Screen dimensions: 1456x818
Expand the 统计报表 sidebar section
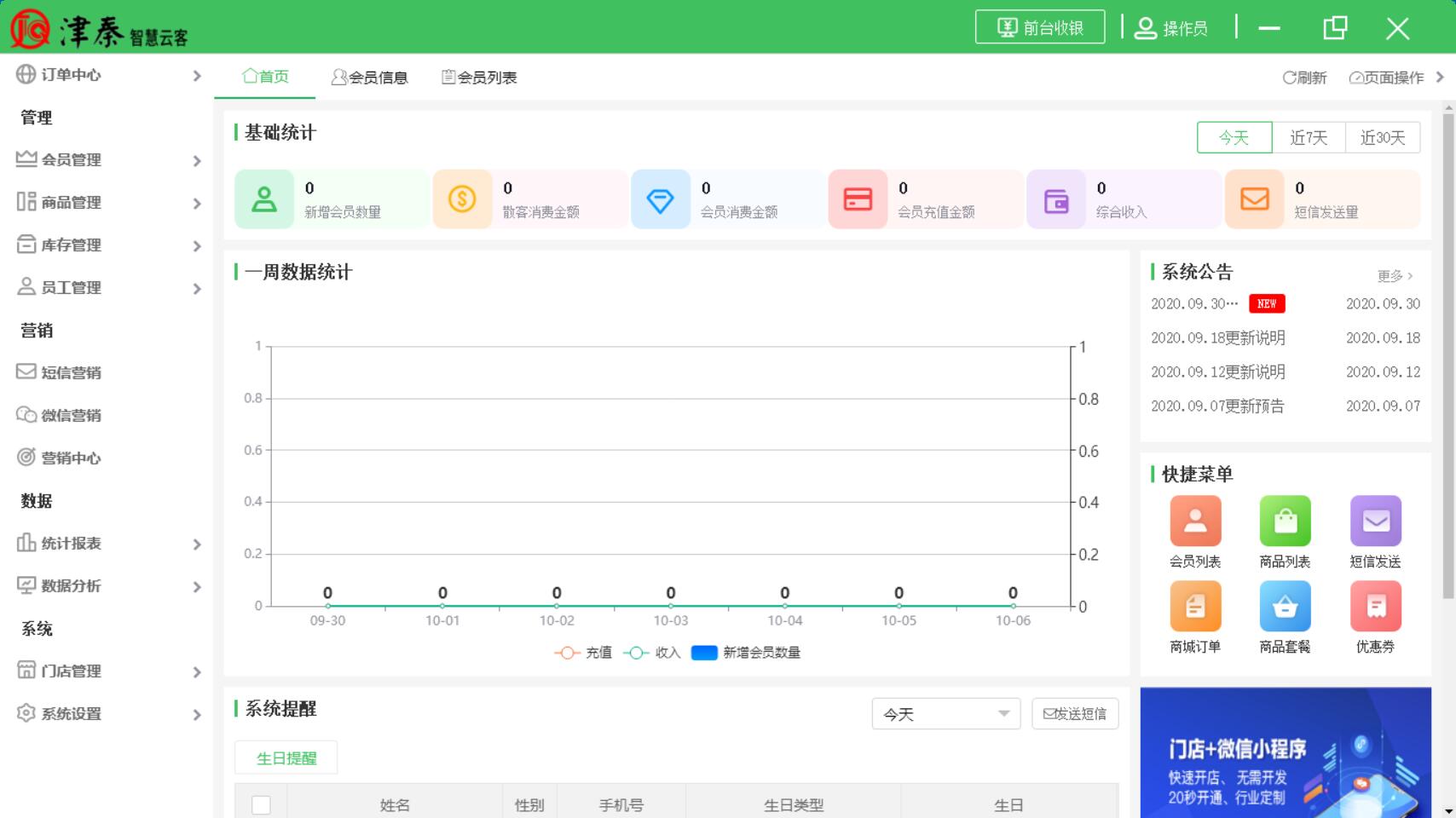[109, 544]
